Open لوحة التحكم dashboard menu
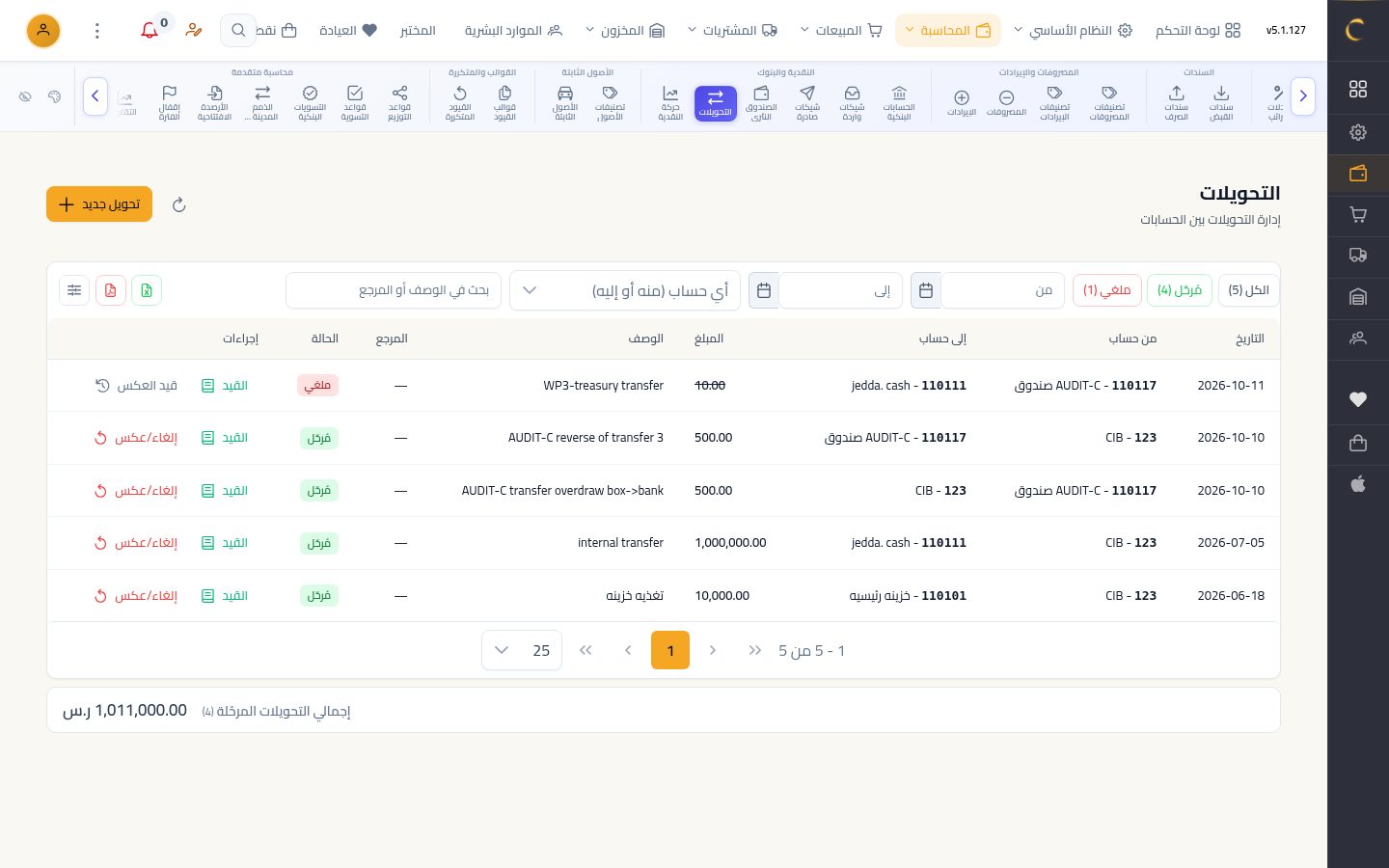This screenshot has height=868, width=1389. [x=1198, y=31]
